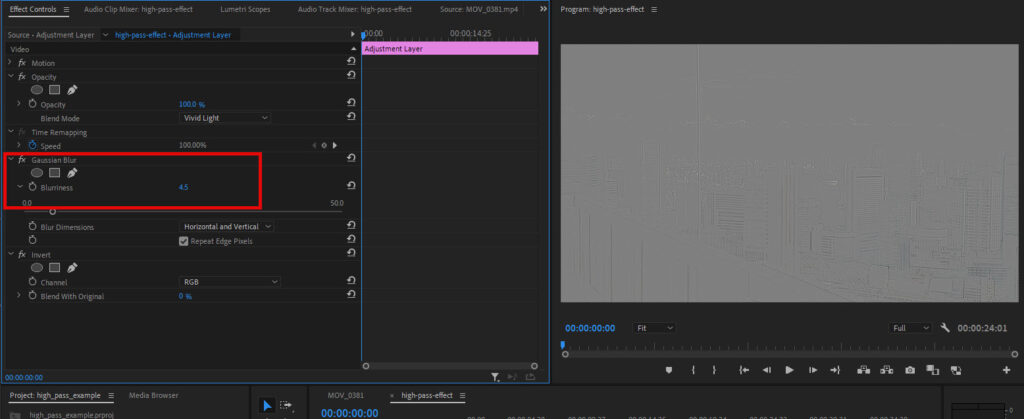Toggle animation stopwatch for Blurriness
The height and width of the screenshot is (419, 1024).
click(x=33, y=187)
